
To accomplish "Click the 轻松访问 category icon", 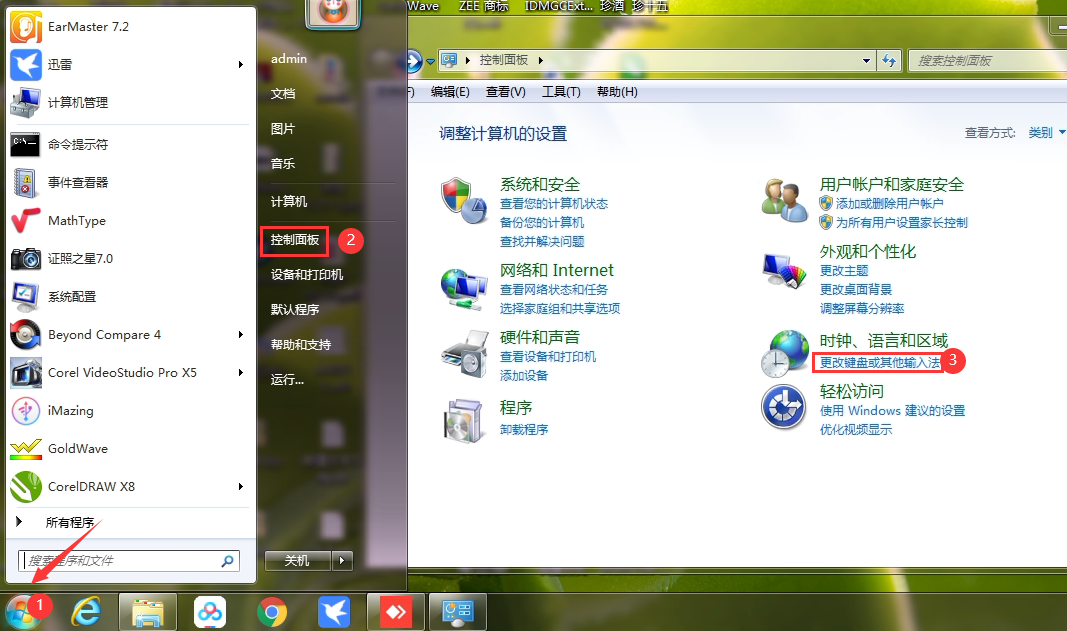I will 784,407.
